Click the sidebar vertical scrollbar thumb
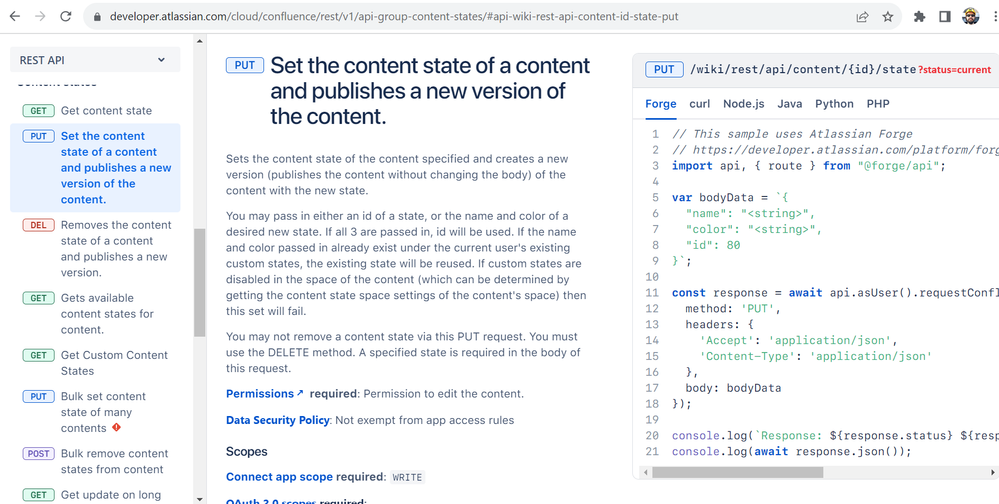999x504 pixels. pyautogui.click(x=199, y=282)
